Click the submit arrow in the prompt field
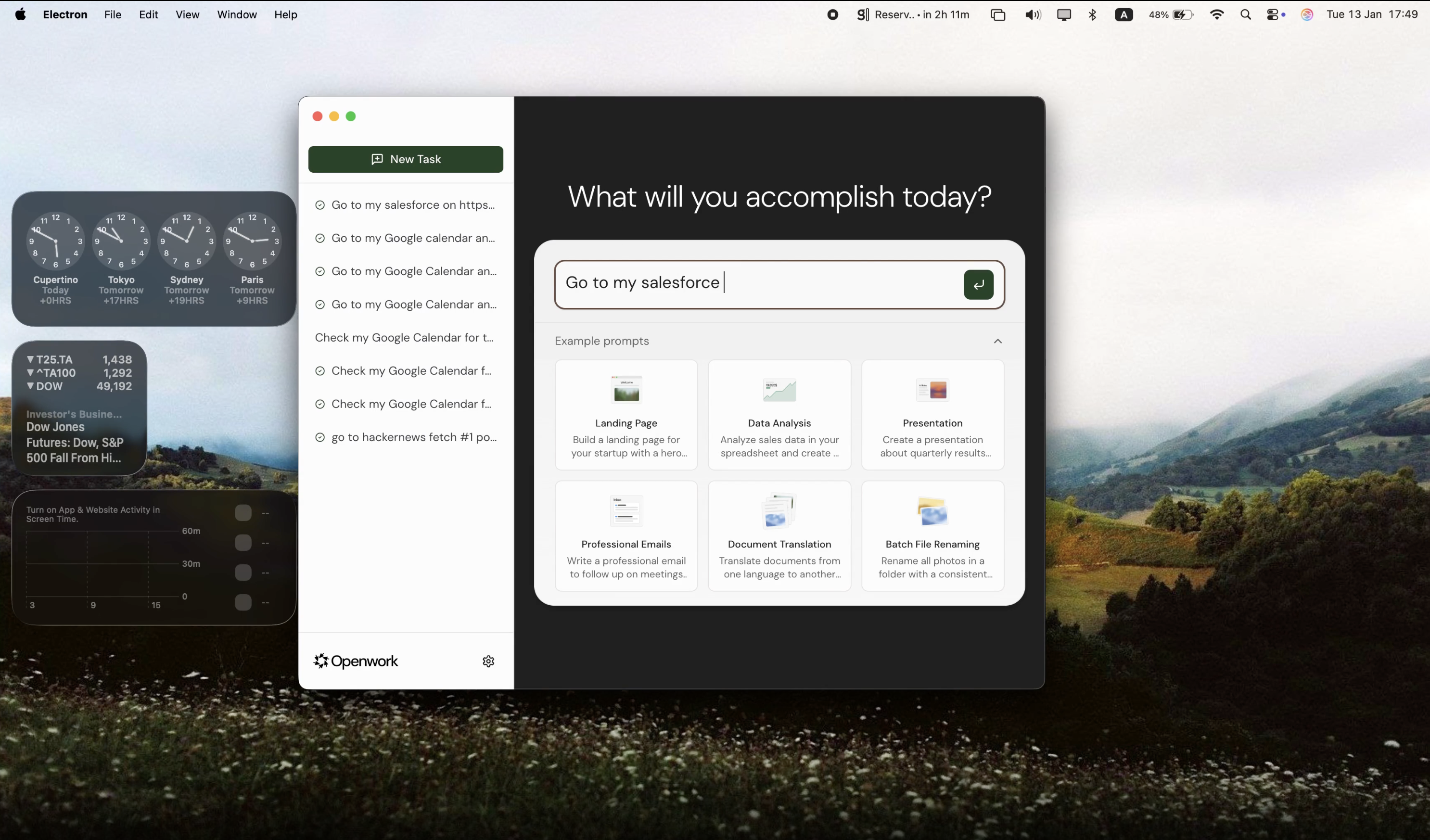Screen dimensions: 1430x840 pyautogui.click(x=978, y=284)
